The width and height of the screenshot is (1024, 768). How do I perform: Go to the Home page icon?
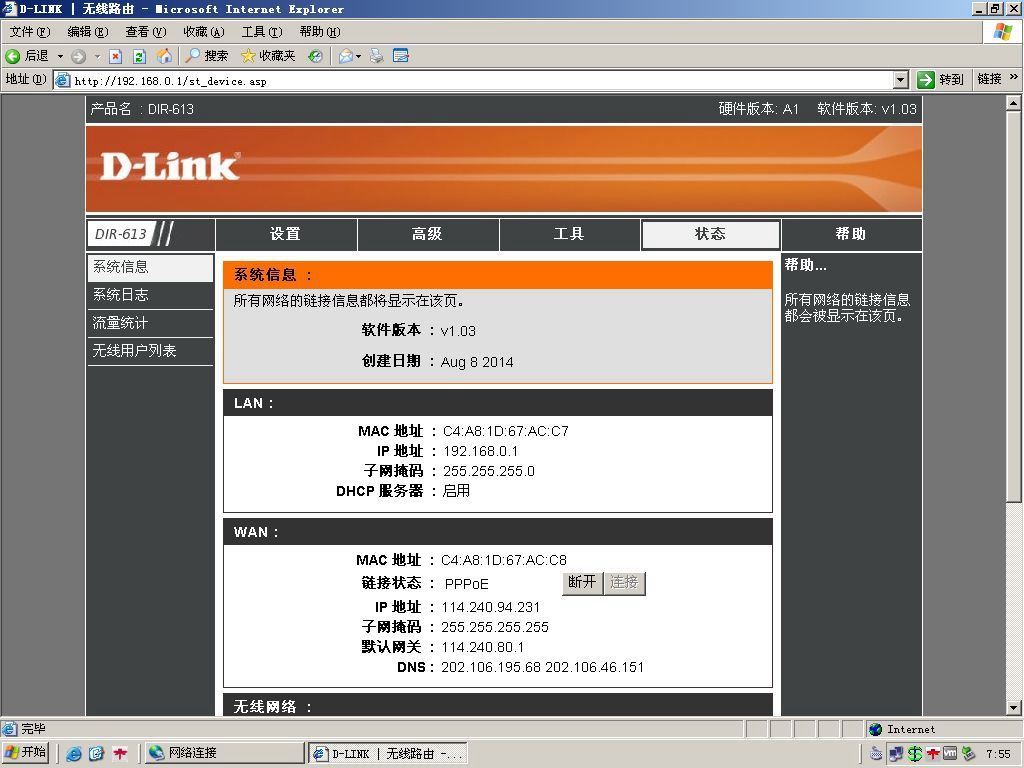click(x=164, y=56)
